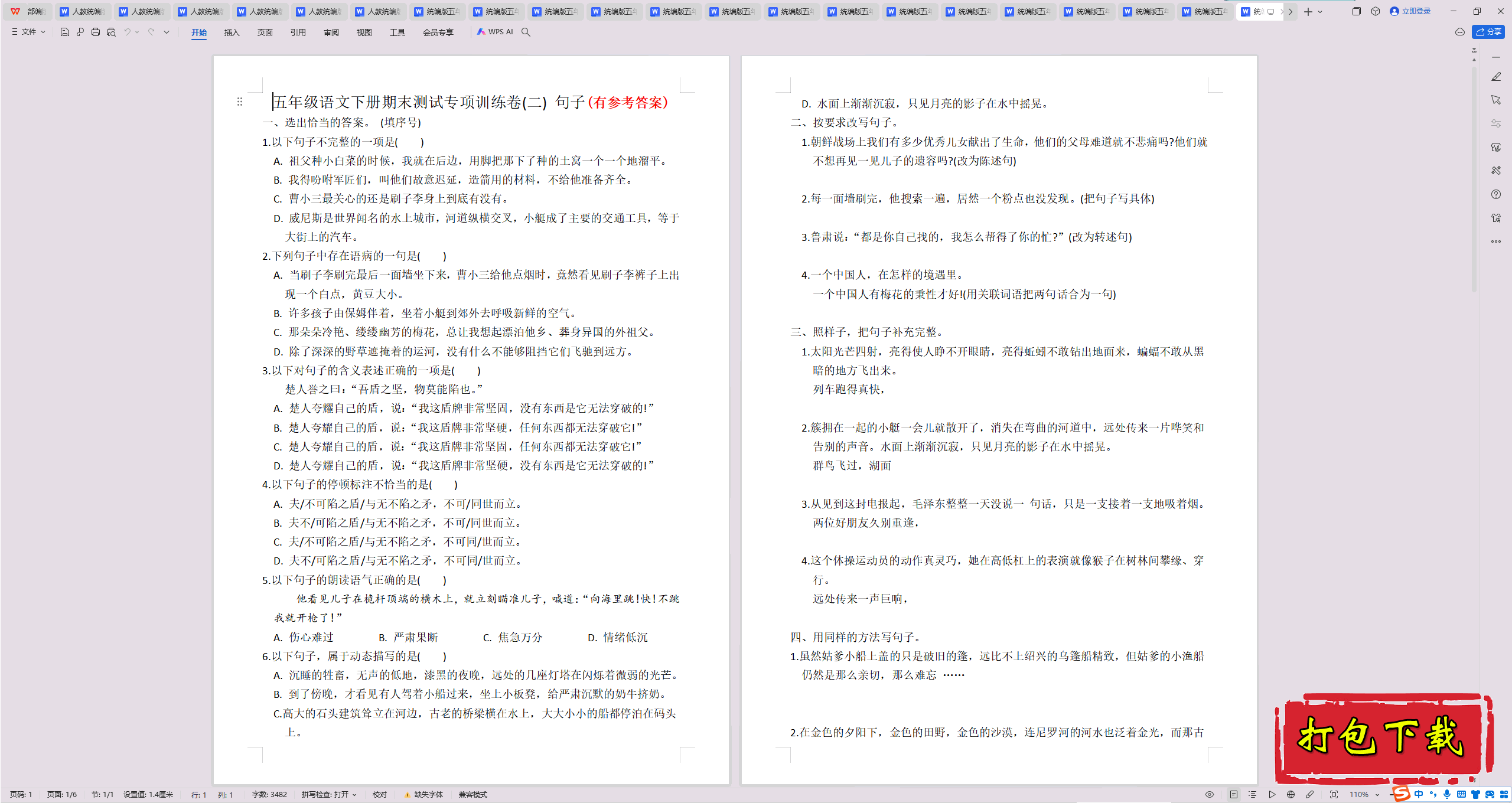Click the Print icon
The width and height of the screenshot is (1512, 803).
click(96, 32)
